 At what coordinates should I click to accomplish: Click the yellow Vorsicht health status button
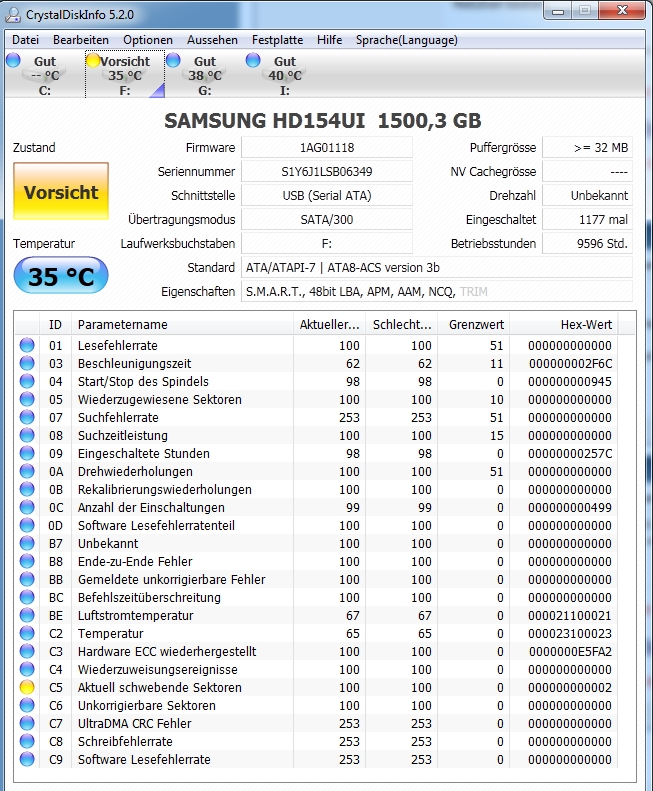(x=61, y=191)
